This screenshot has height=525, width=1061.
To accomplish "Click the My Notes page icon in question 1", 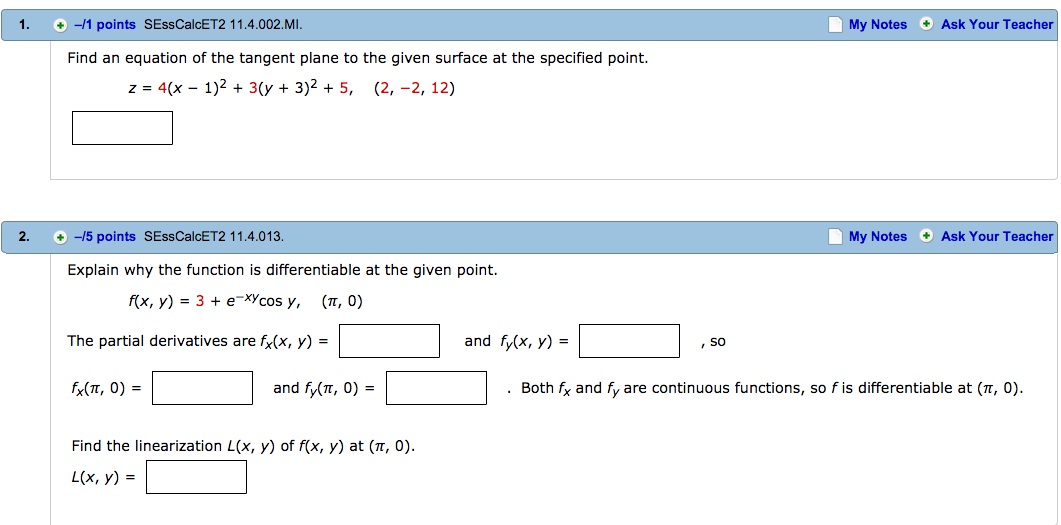I will [x=836, y=24].
